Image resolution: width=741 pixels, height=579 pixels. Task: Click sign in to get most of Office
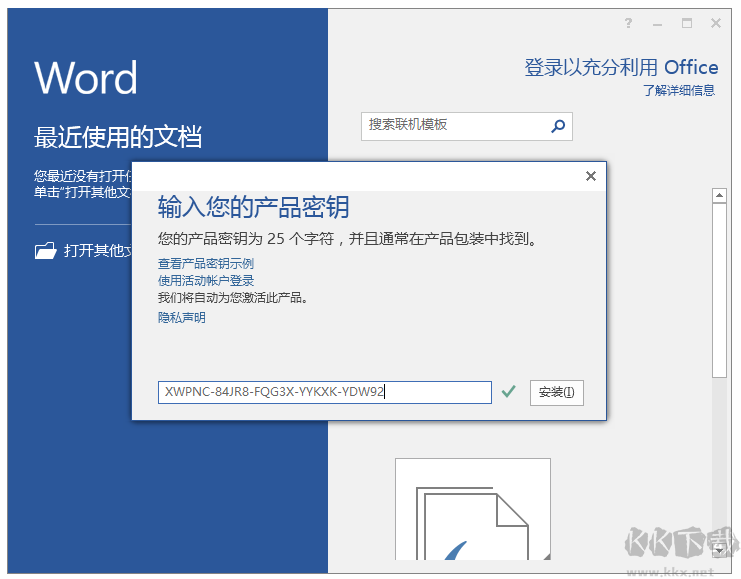[x=621, y=68]
